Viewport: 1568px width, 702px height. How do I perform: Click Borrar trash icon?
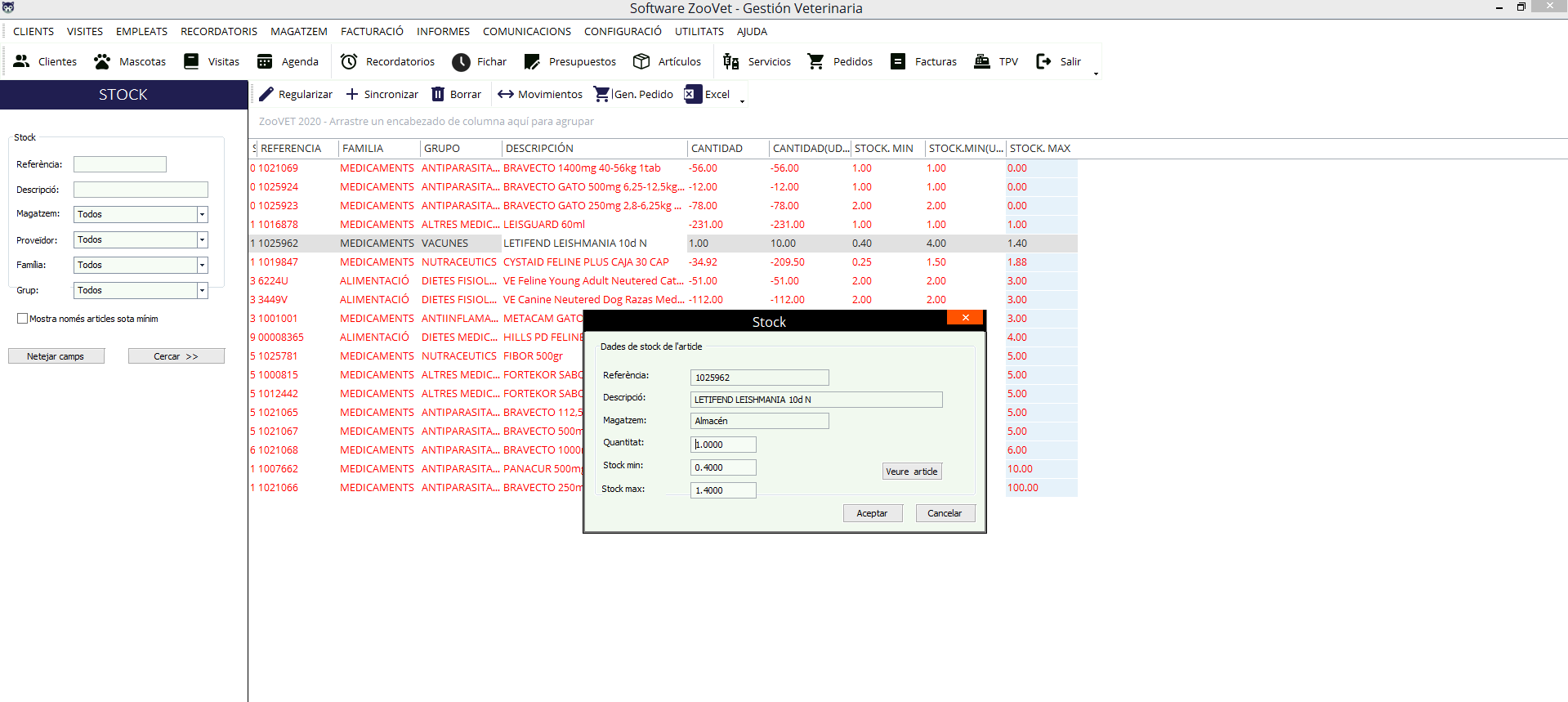pyautogui.click(x=438, y=94)
